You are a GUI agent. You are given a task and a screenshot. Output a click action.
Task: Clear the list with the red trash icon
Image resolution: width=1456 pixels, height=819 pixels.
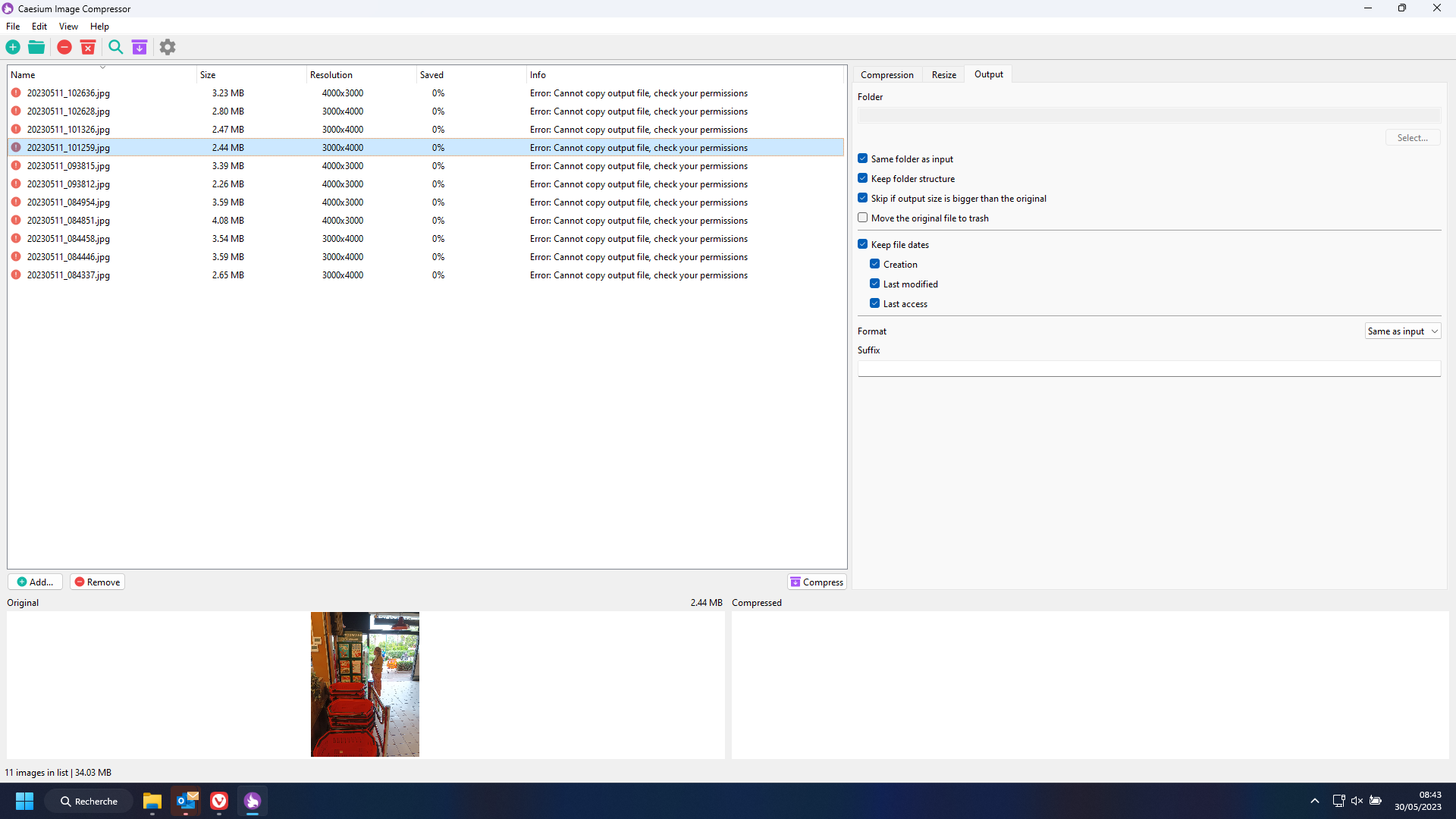tap(88, 47)
